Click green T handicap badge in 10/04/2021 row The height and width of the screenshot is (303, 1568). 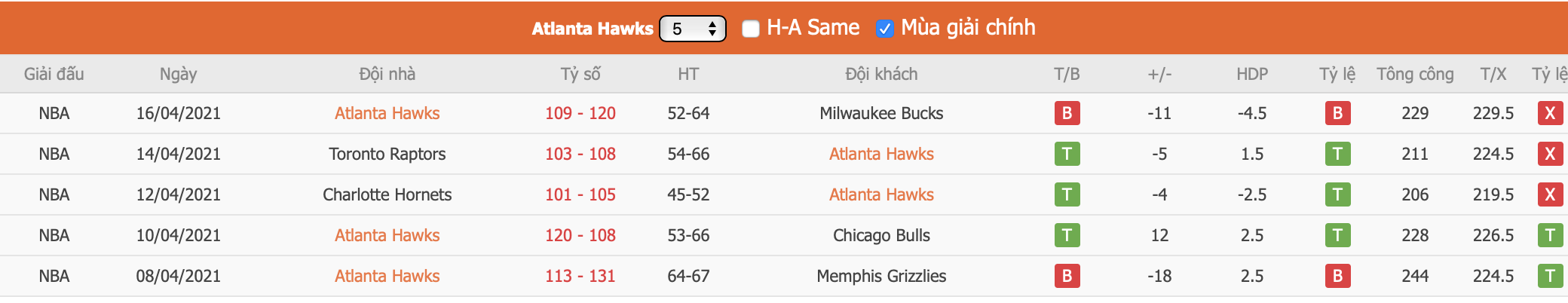click(x=1337, y=235)
